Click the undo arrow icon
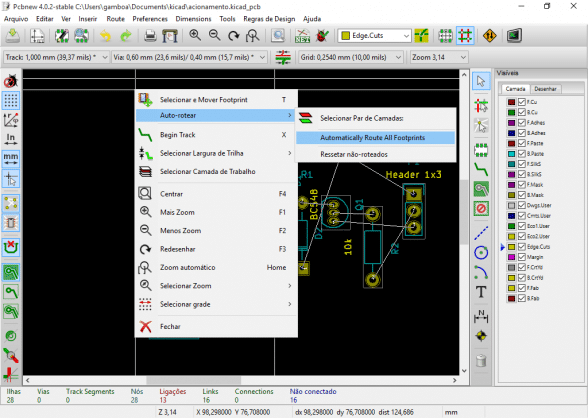The image size is (588, 418). [105, 36]
